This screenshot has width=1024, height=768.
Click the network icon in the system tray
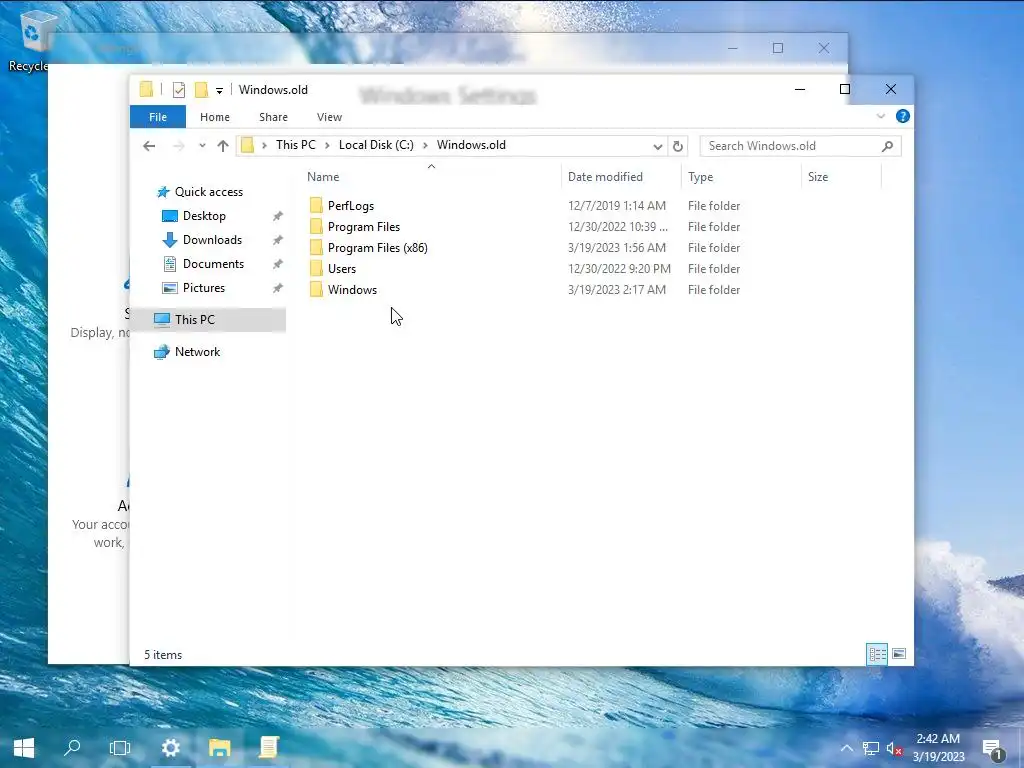(871, 748)
